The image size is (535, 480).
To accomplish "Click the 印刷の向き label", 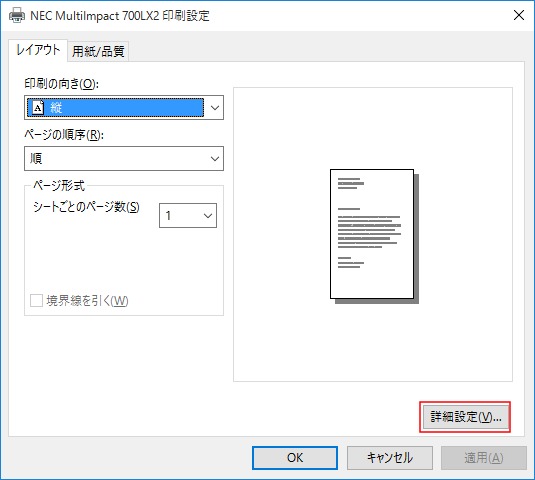I will [x=61, y=84].
